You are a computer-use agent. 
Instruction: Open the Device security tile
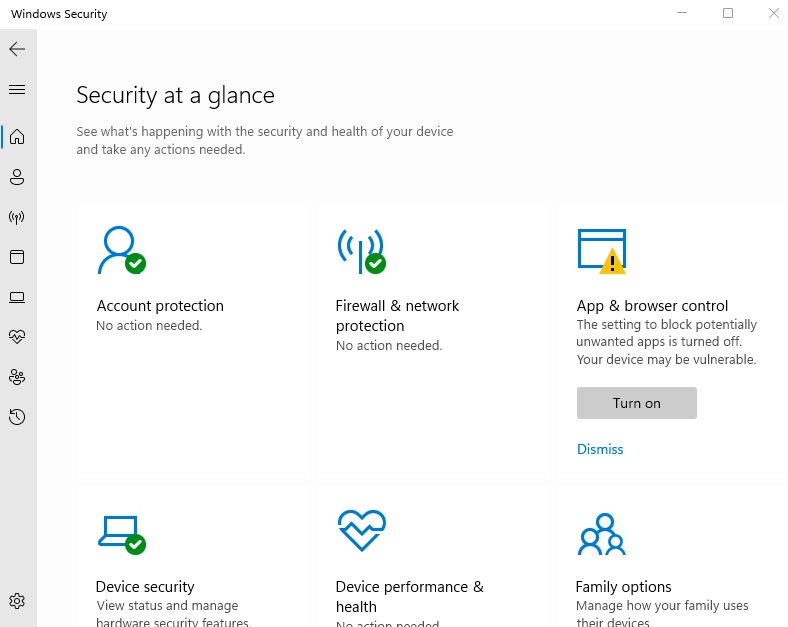click(145, 587)
